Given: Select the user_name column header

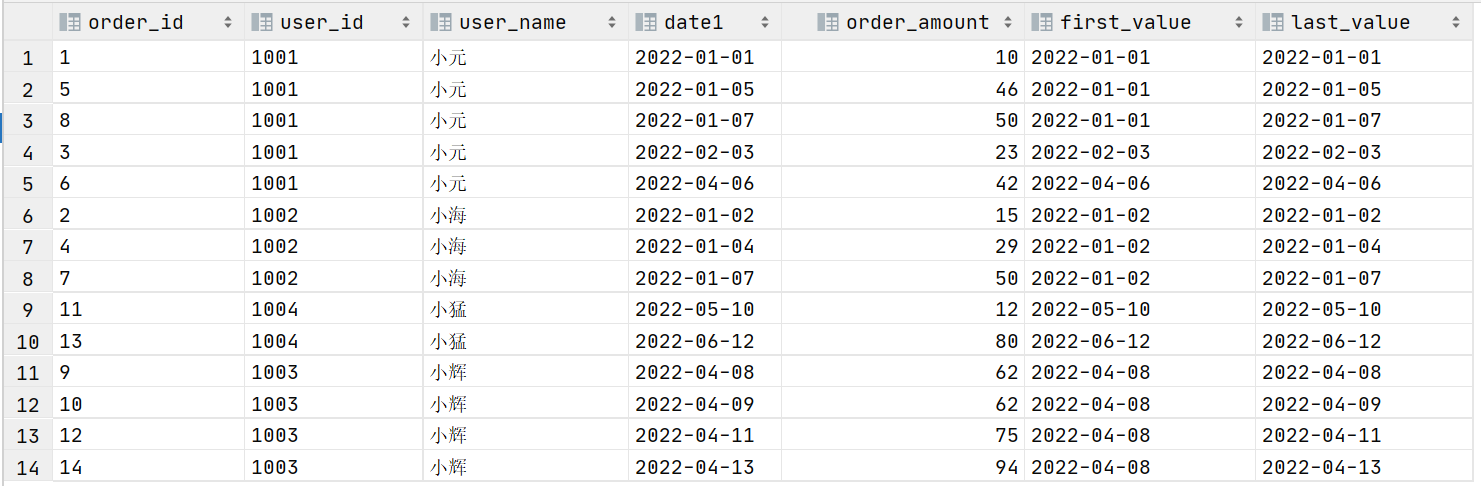Looking at the screenshot, I should tap(526, 22).
